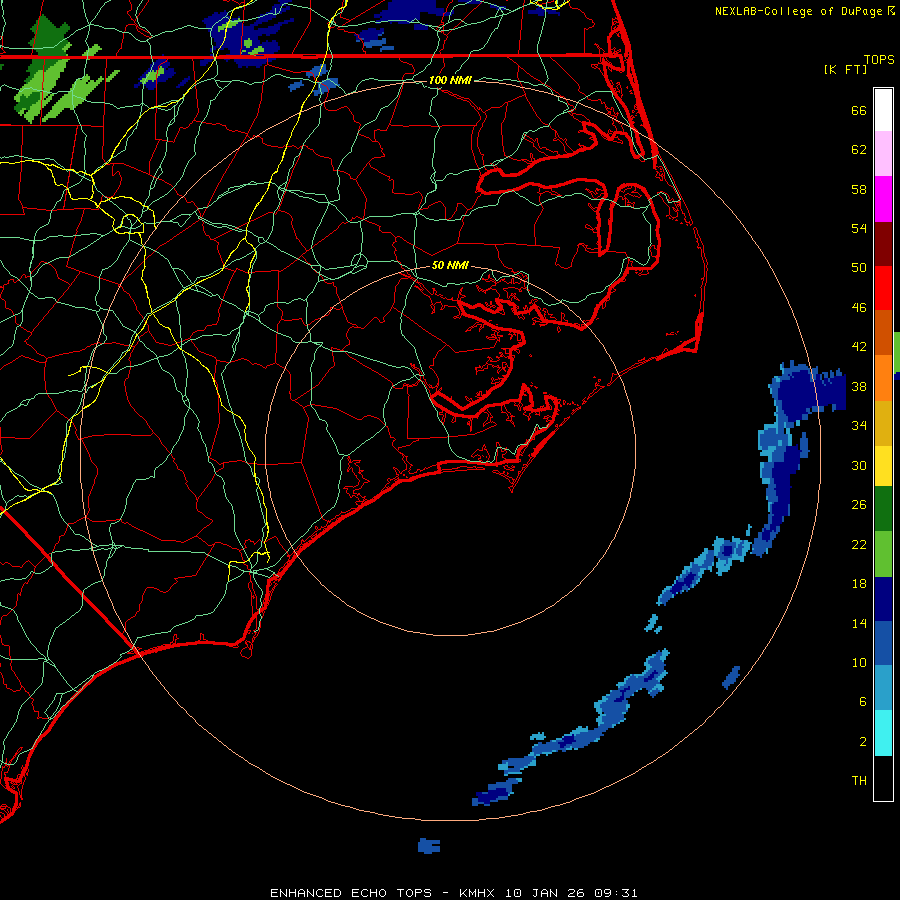This screenshot has height=900, width=900.
Task: Click the 50 legend value
Action: pyautogui.click(x=859, y=268)
